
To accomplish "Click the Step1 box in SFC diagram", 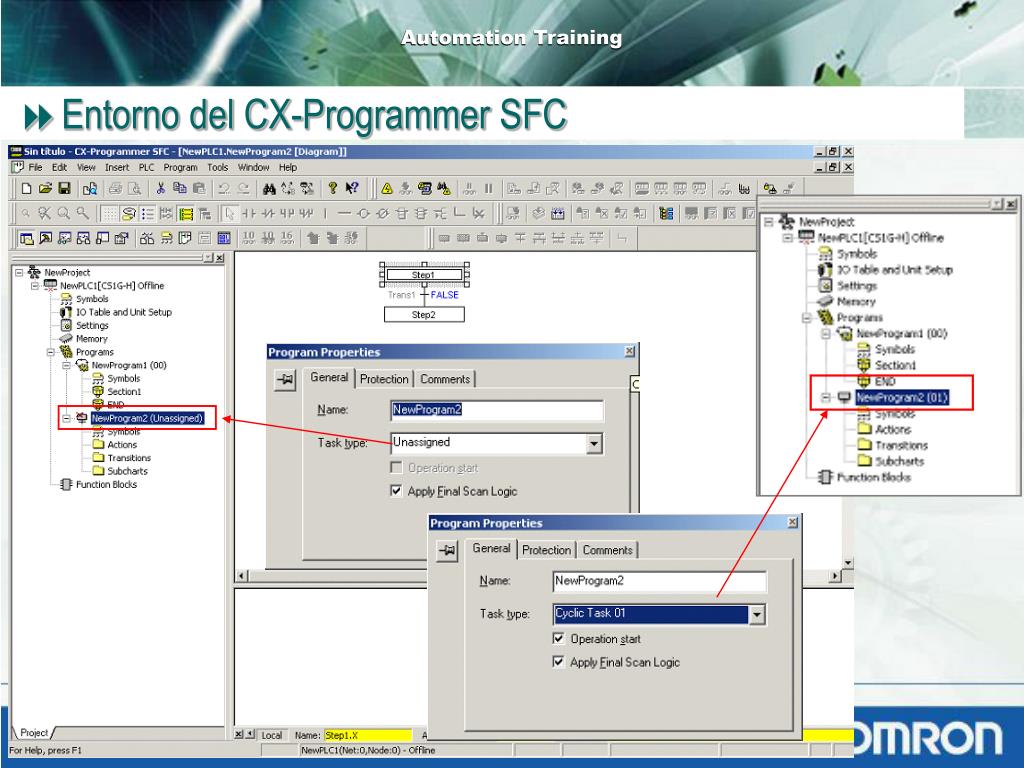I will point(424,275).
